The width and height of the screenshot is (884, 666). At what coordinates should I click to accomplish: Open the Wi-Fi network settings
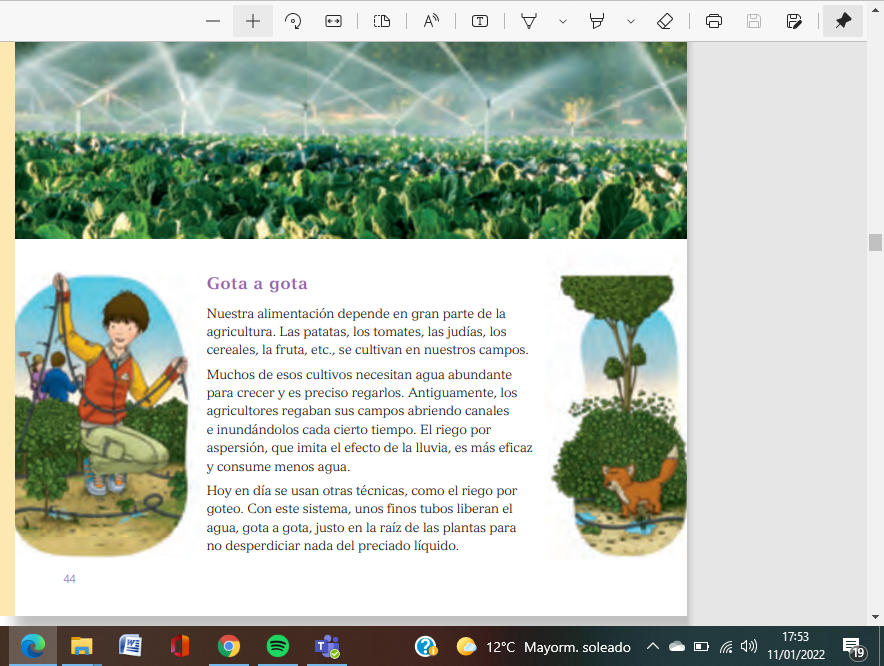(x=726, y=646)
